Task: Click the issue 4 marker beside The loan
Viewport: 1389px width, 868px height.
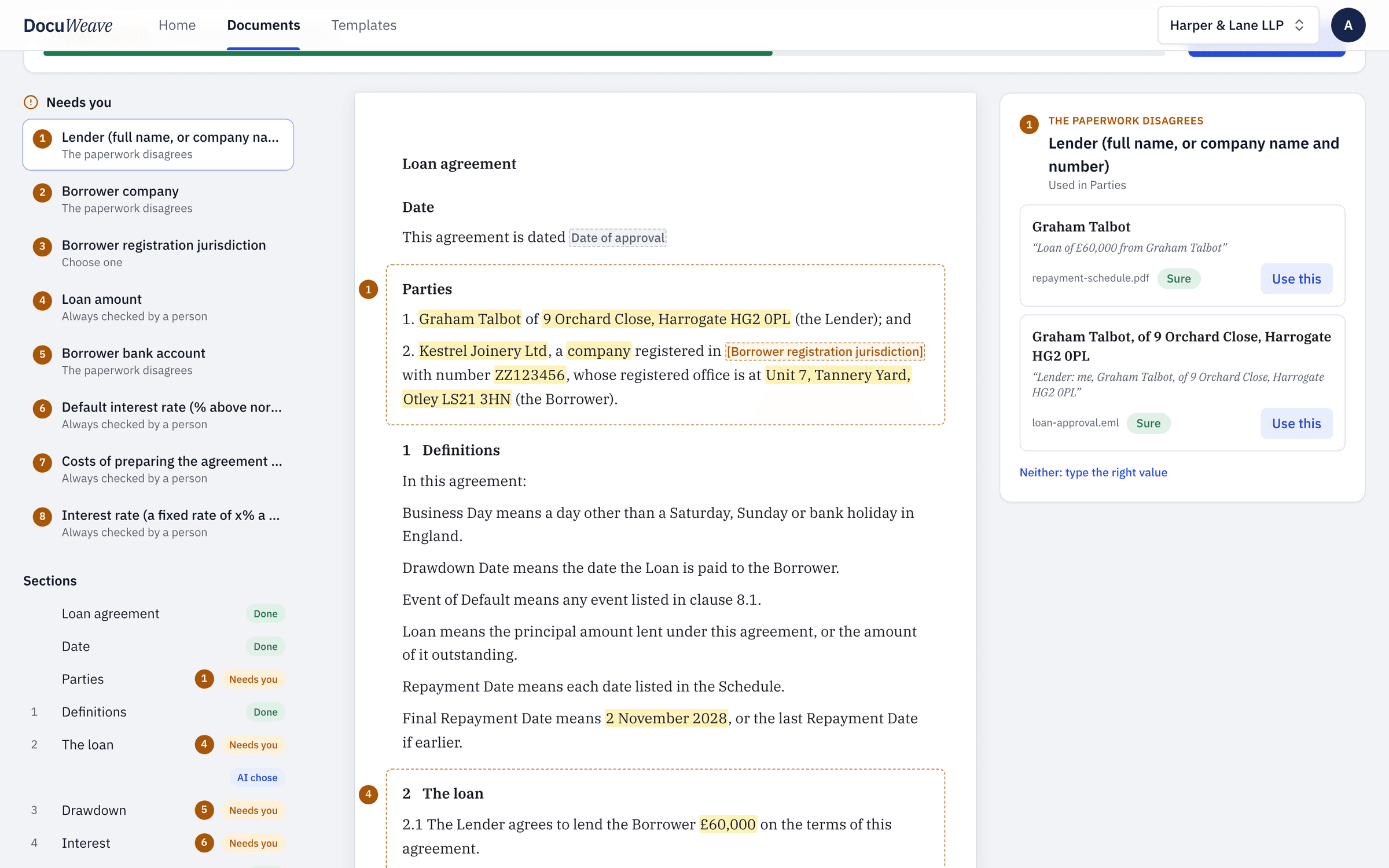Action: [x=368, y=794]
